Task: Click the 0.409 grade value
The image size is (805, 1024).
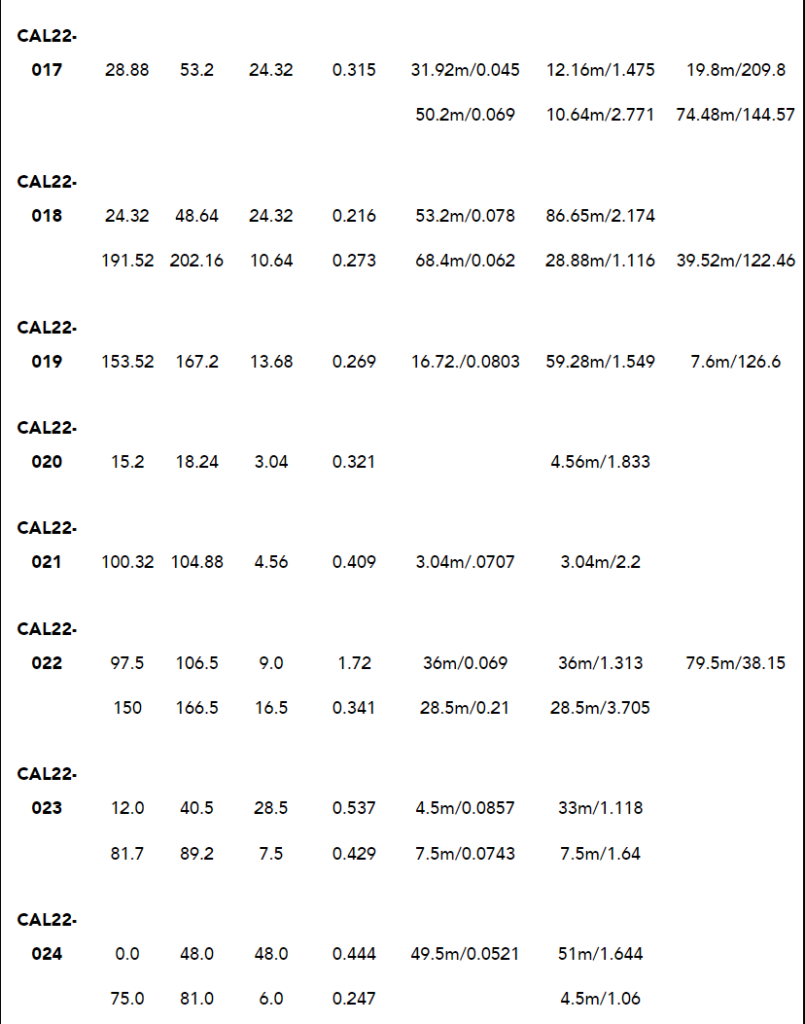Action: (354, 562)
